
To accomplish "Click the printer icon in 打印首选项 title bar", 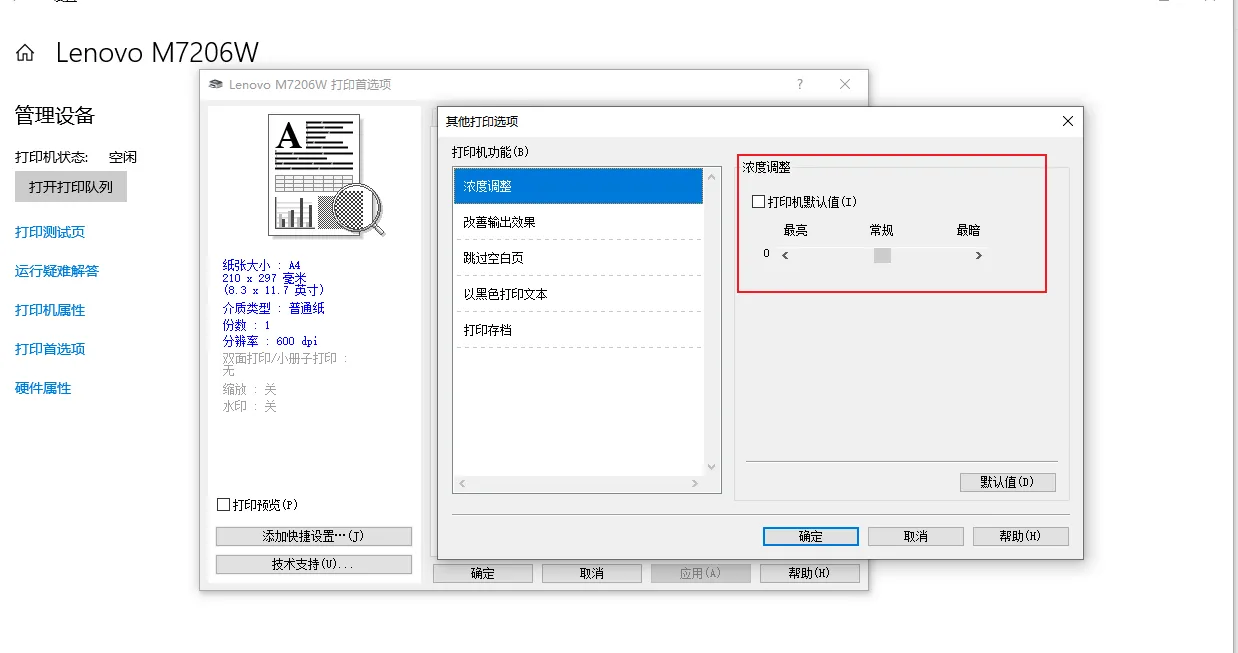I will [215, 85].
